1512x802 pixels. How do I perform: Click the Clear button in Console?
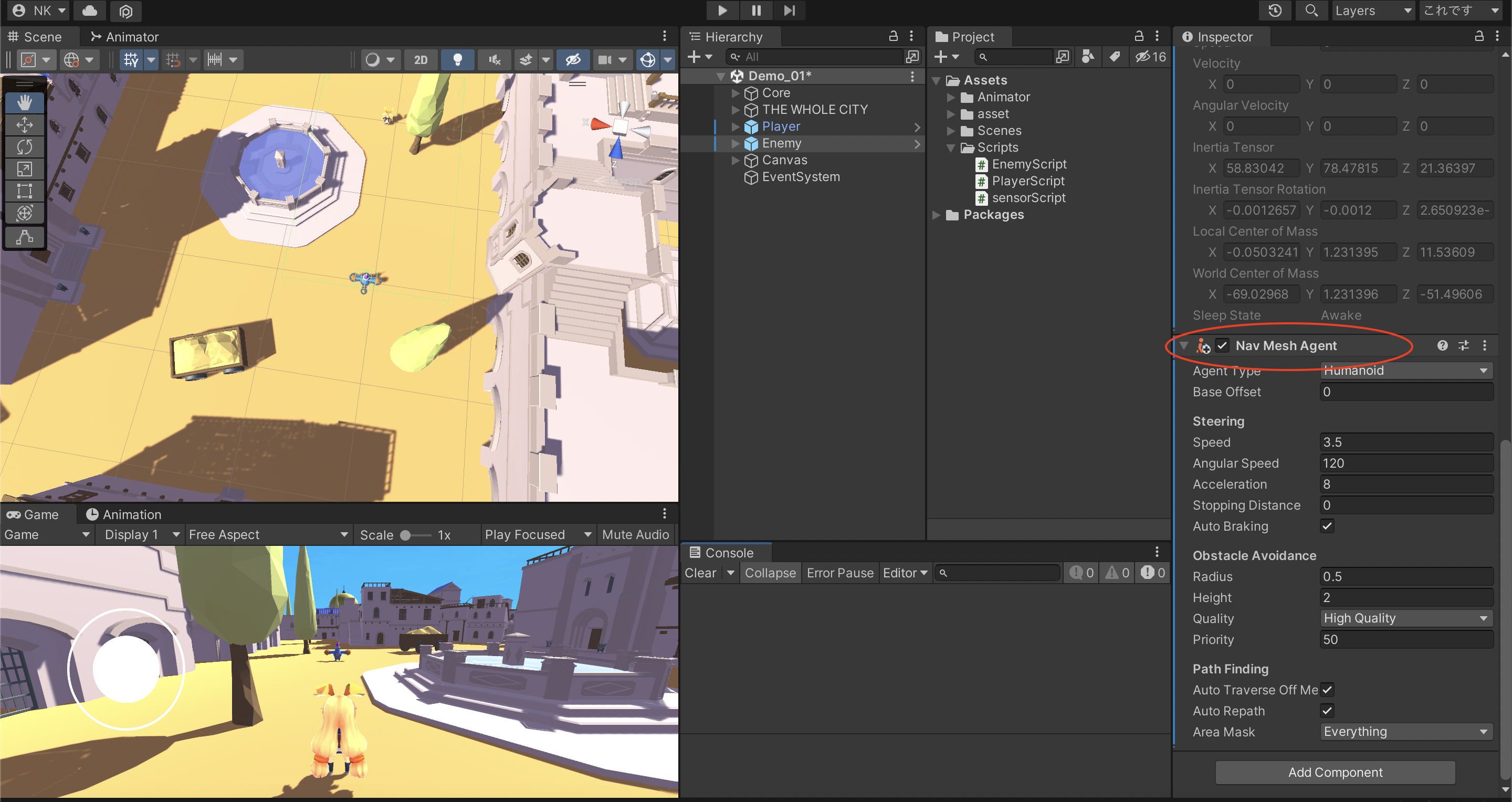700,573
